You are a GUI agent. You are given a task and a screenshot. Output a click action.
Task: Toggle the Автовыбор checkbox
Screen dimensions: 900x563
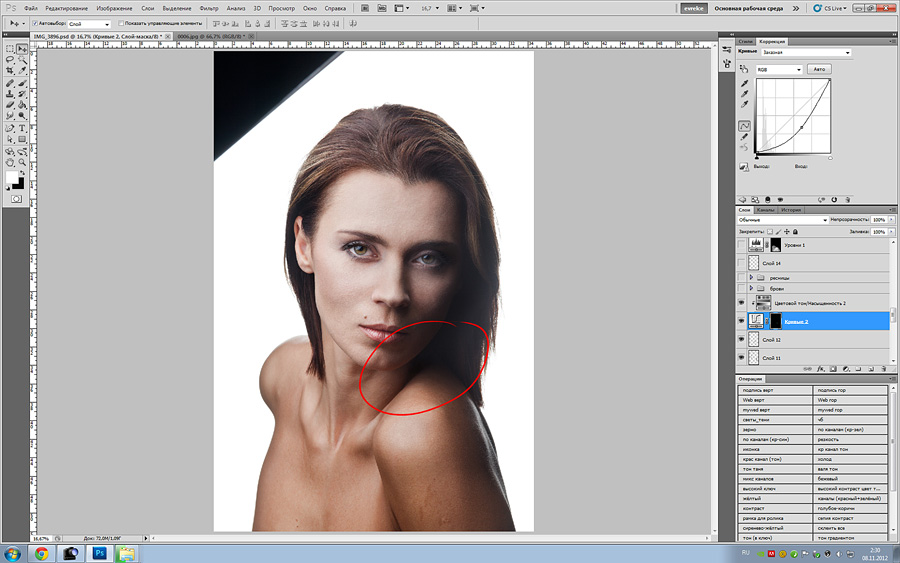coord(35,24)
